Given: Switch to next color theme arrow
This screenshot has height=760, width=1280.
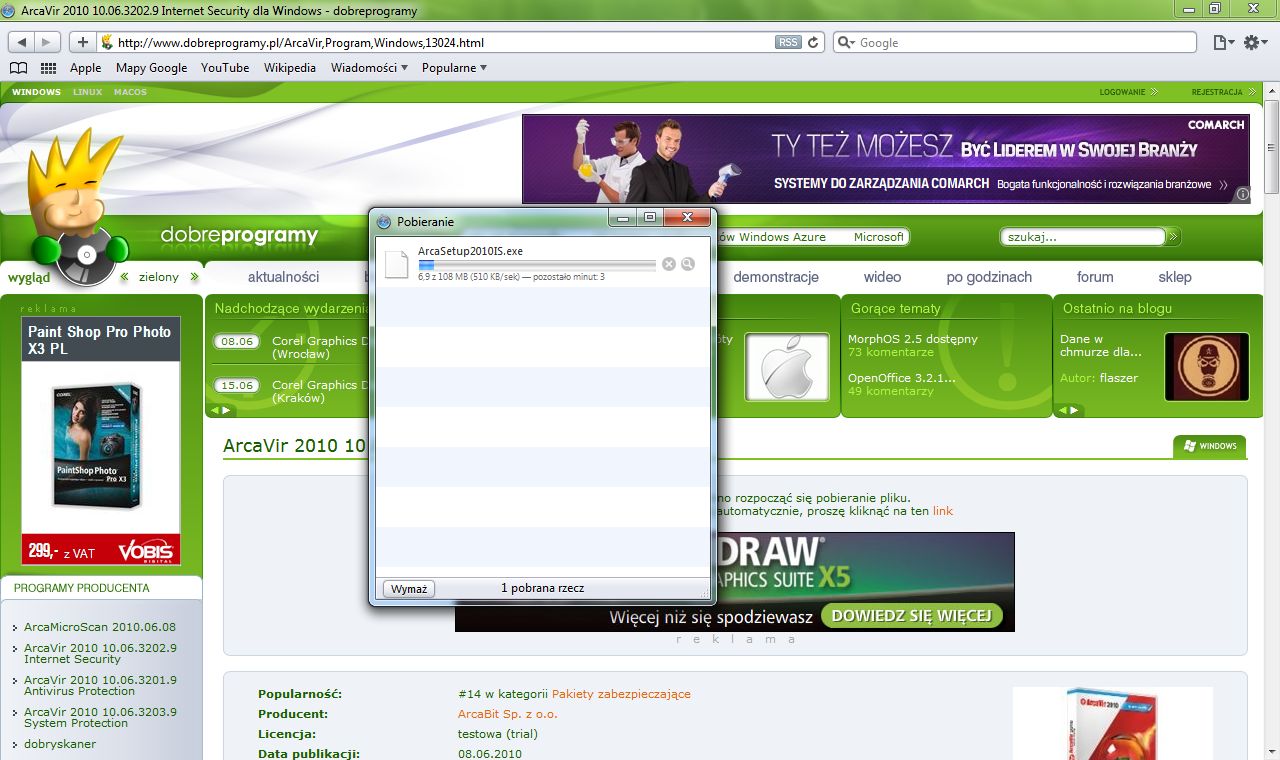Looking at the screenshot, I should [x=194, y=277].
